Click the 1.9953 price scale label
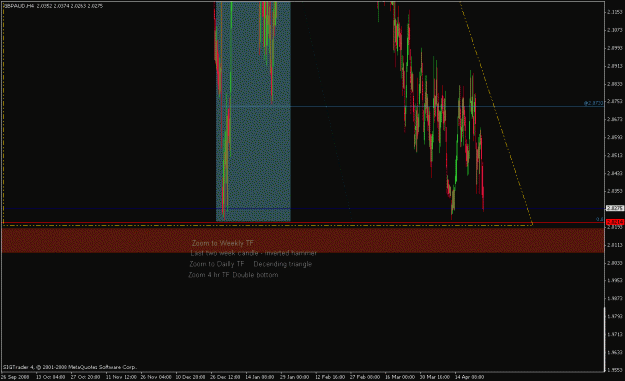The image size is (625, 381). pyautogui.click(x=615, y=280)
